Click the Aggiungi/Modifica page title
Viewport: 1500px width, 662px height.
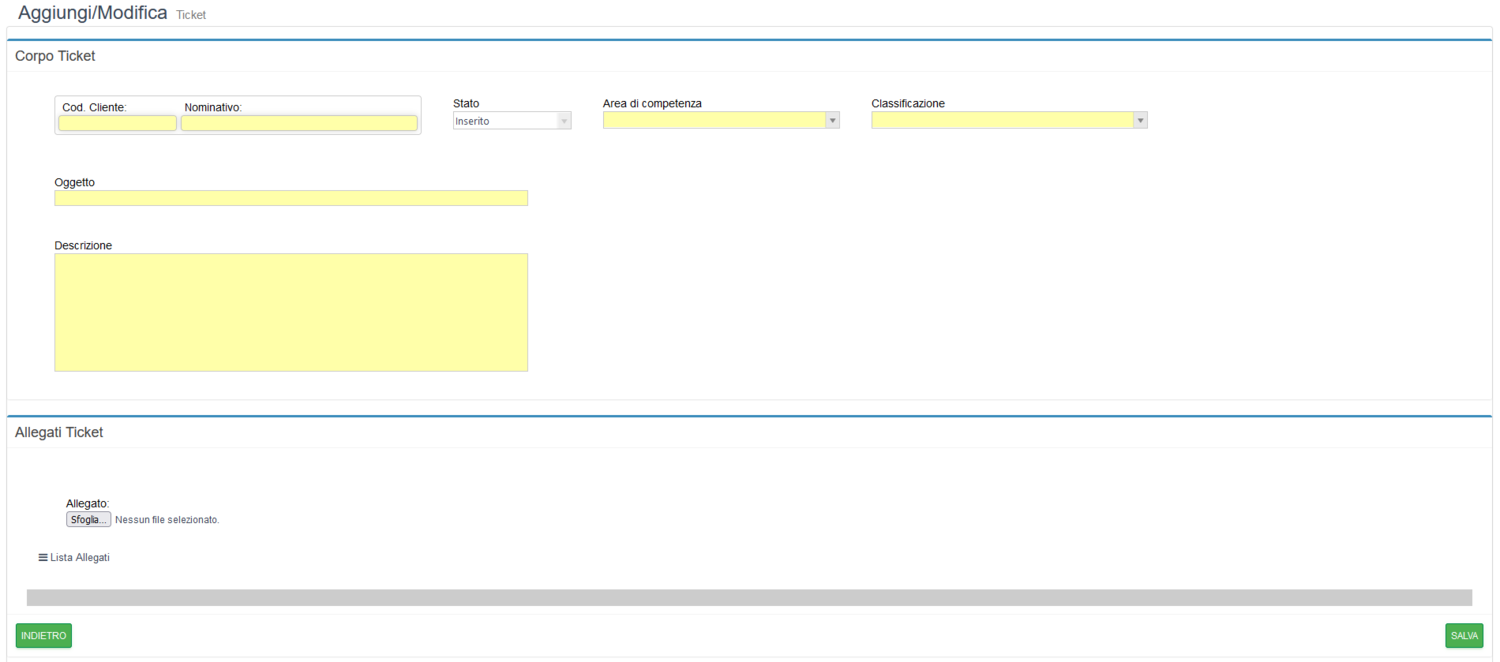(x=93, y=13)
